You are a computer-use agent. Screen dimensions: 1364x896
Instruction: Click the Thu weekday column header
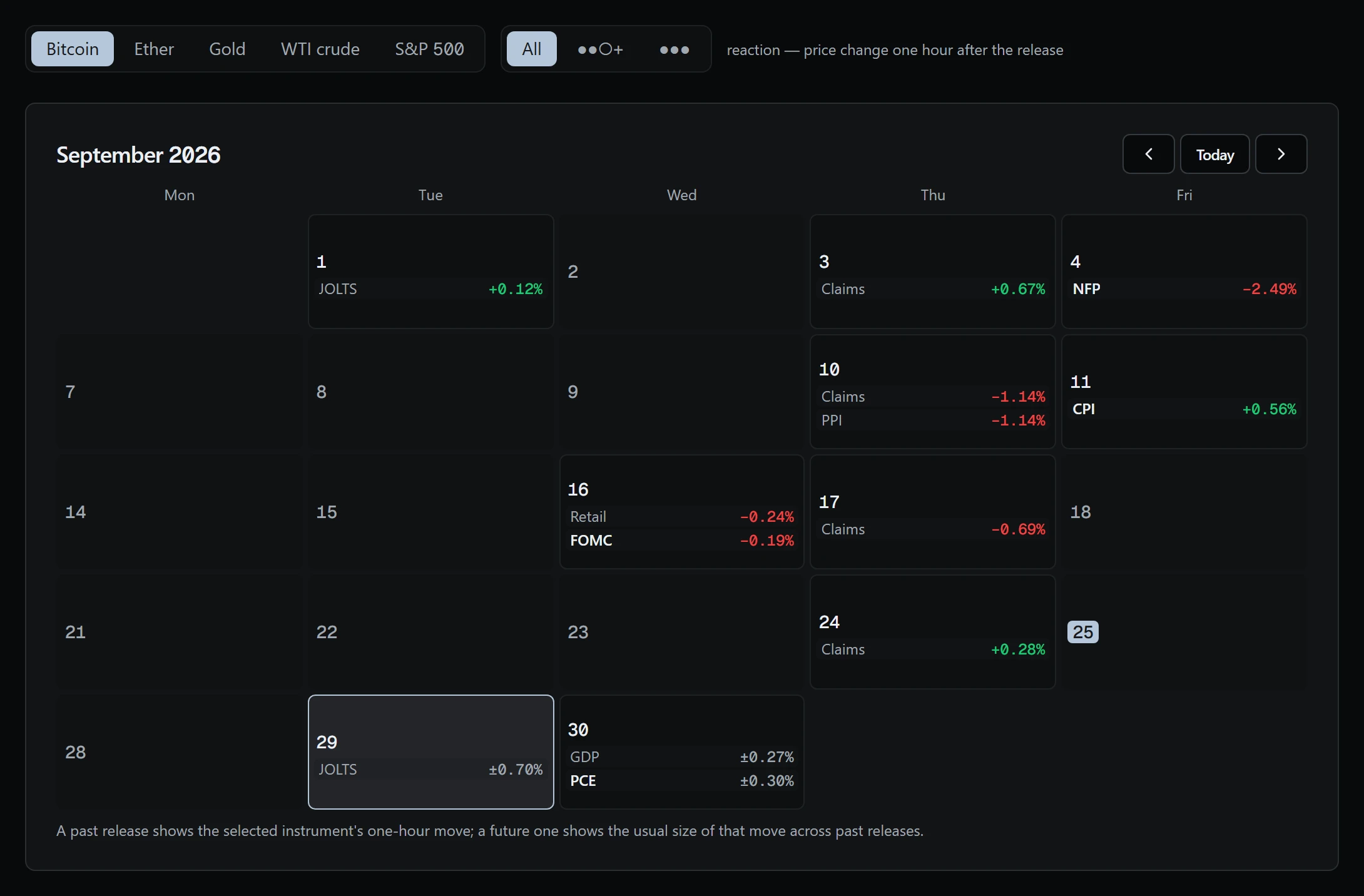click(x=933, y=195)
